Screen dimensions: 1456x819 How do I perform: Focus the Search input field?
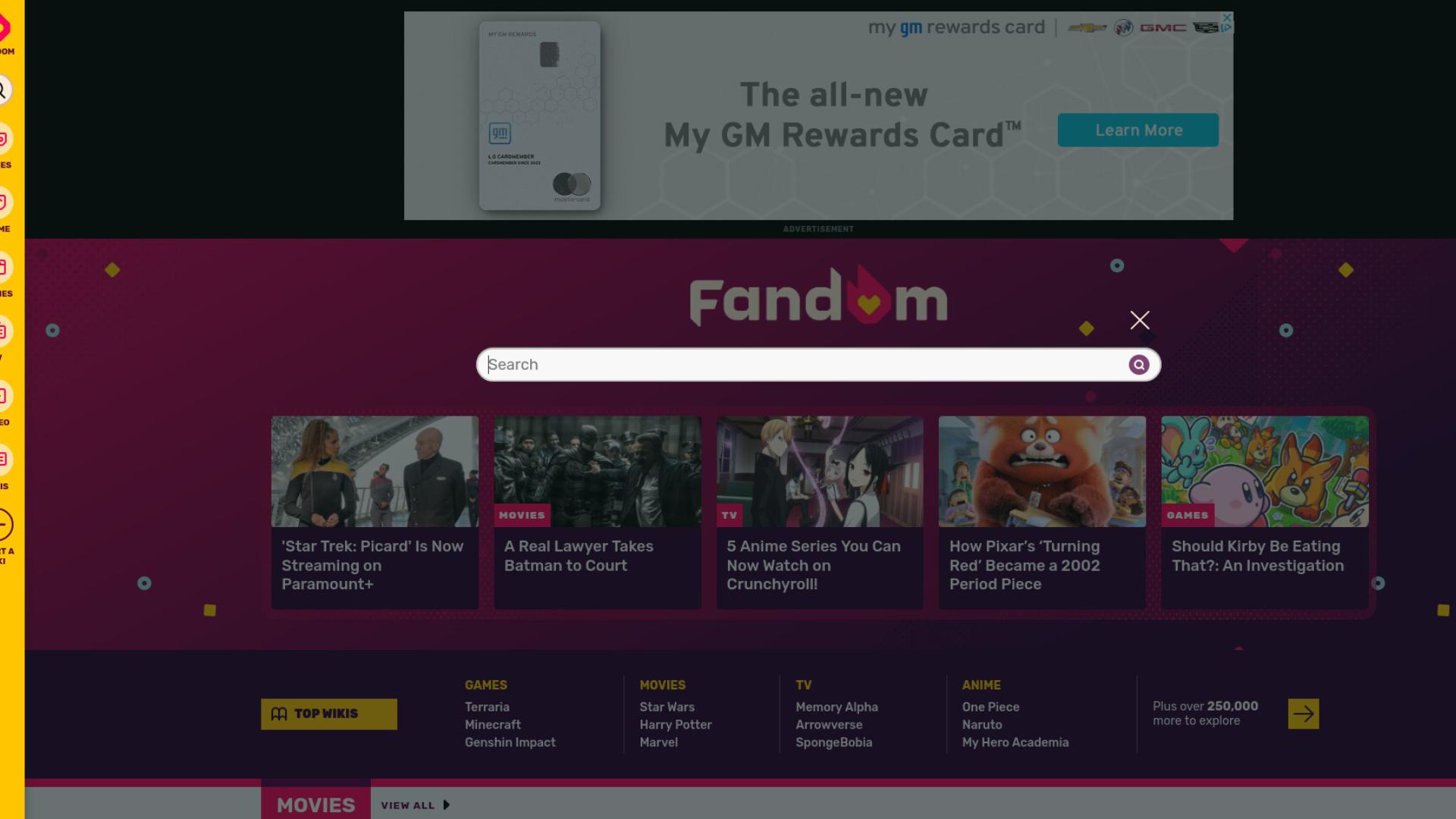tap(805, 365)
